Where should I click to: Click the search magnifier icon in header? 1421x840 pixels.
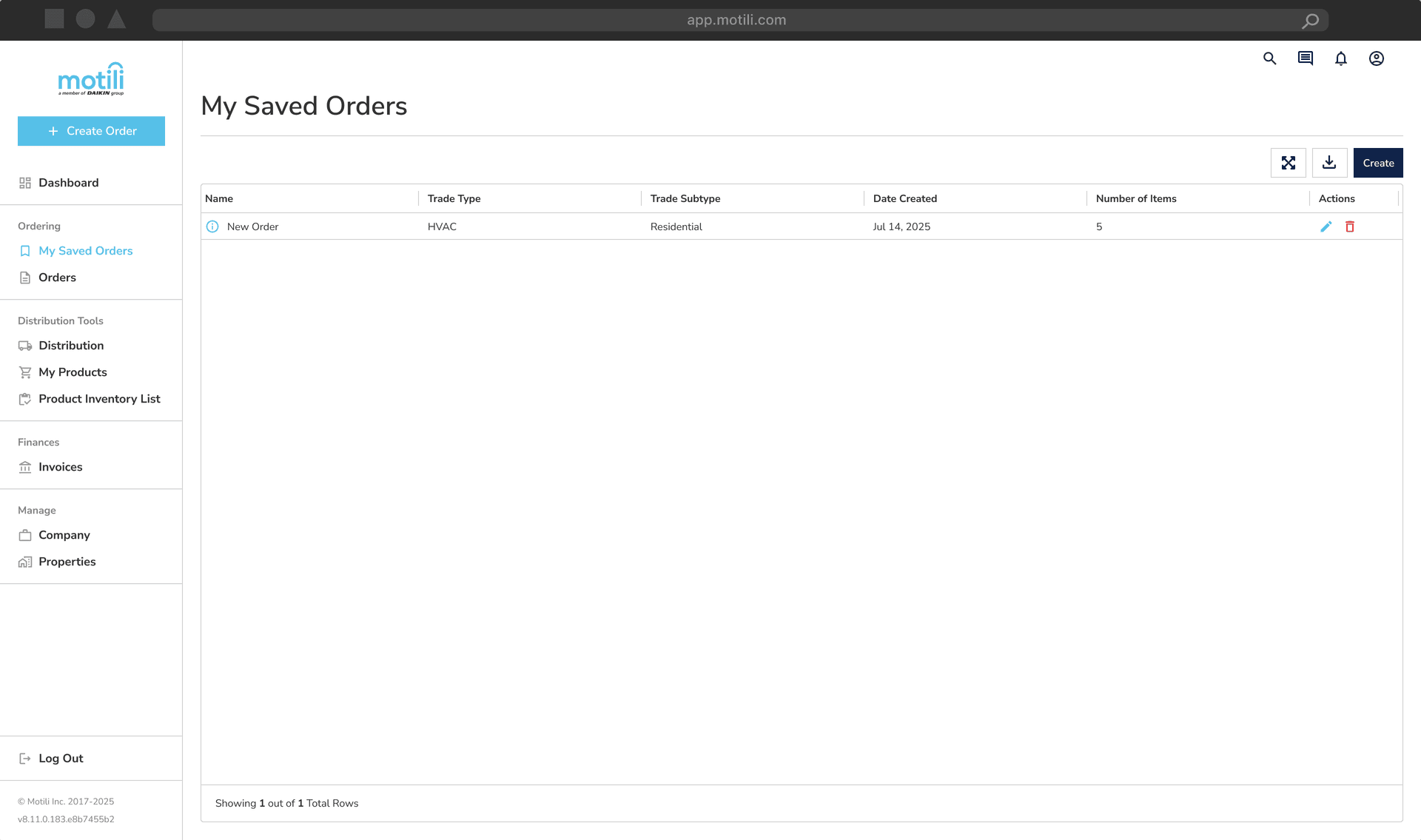point(1269,58)
